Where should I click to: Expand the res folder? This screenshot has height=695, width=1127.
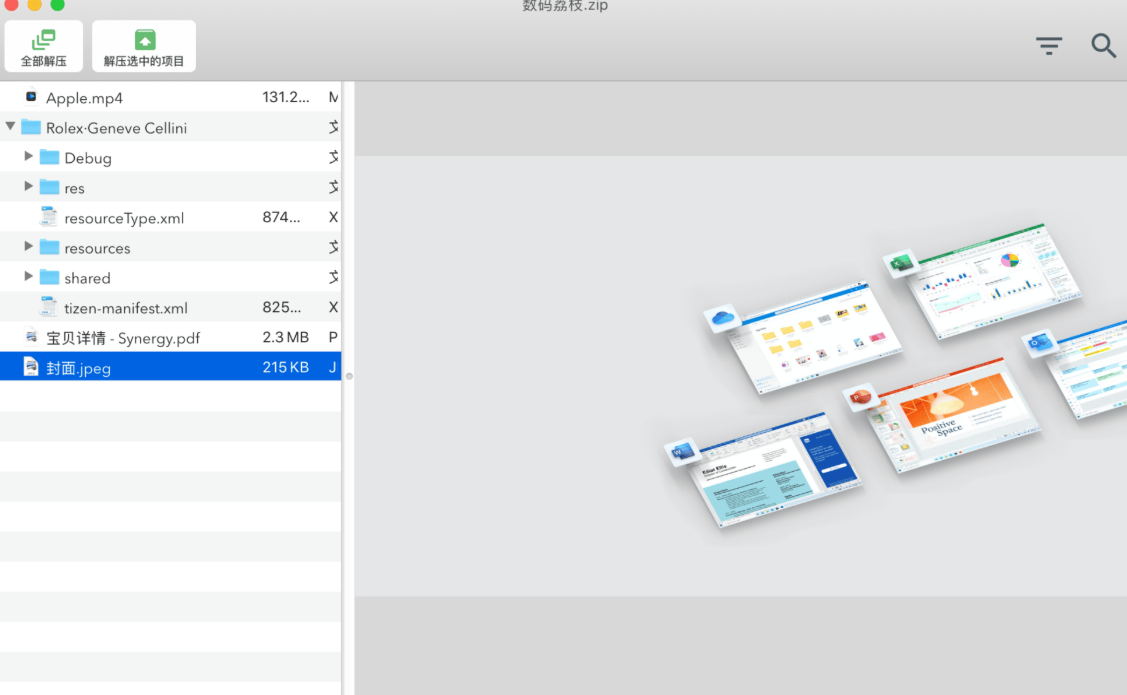pos(28,186)
